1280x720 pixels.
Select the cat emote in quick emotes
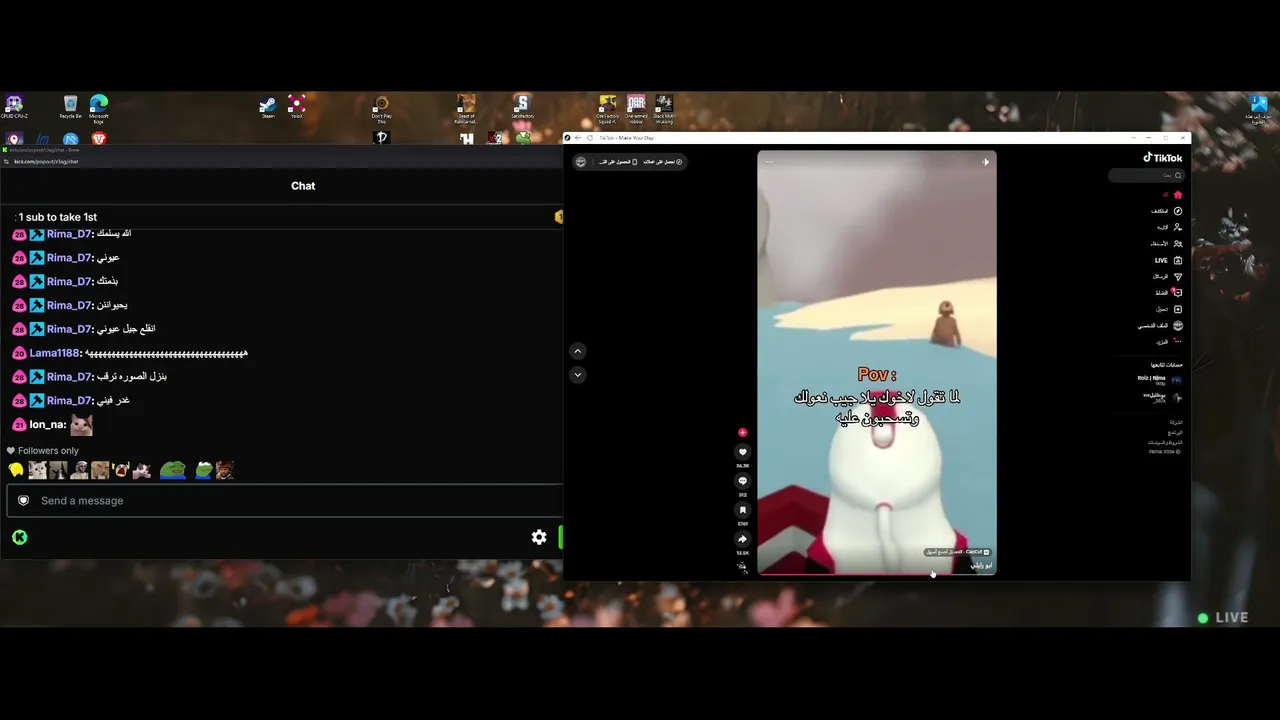coord(37,470)
